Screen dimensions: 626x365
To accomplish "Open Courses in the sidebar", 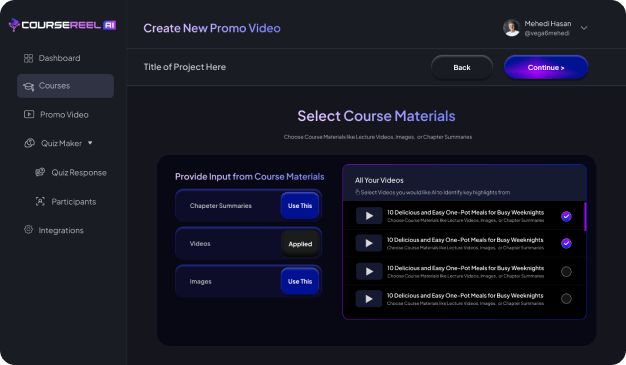I will [x=65, y=86].
